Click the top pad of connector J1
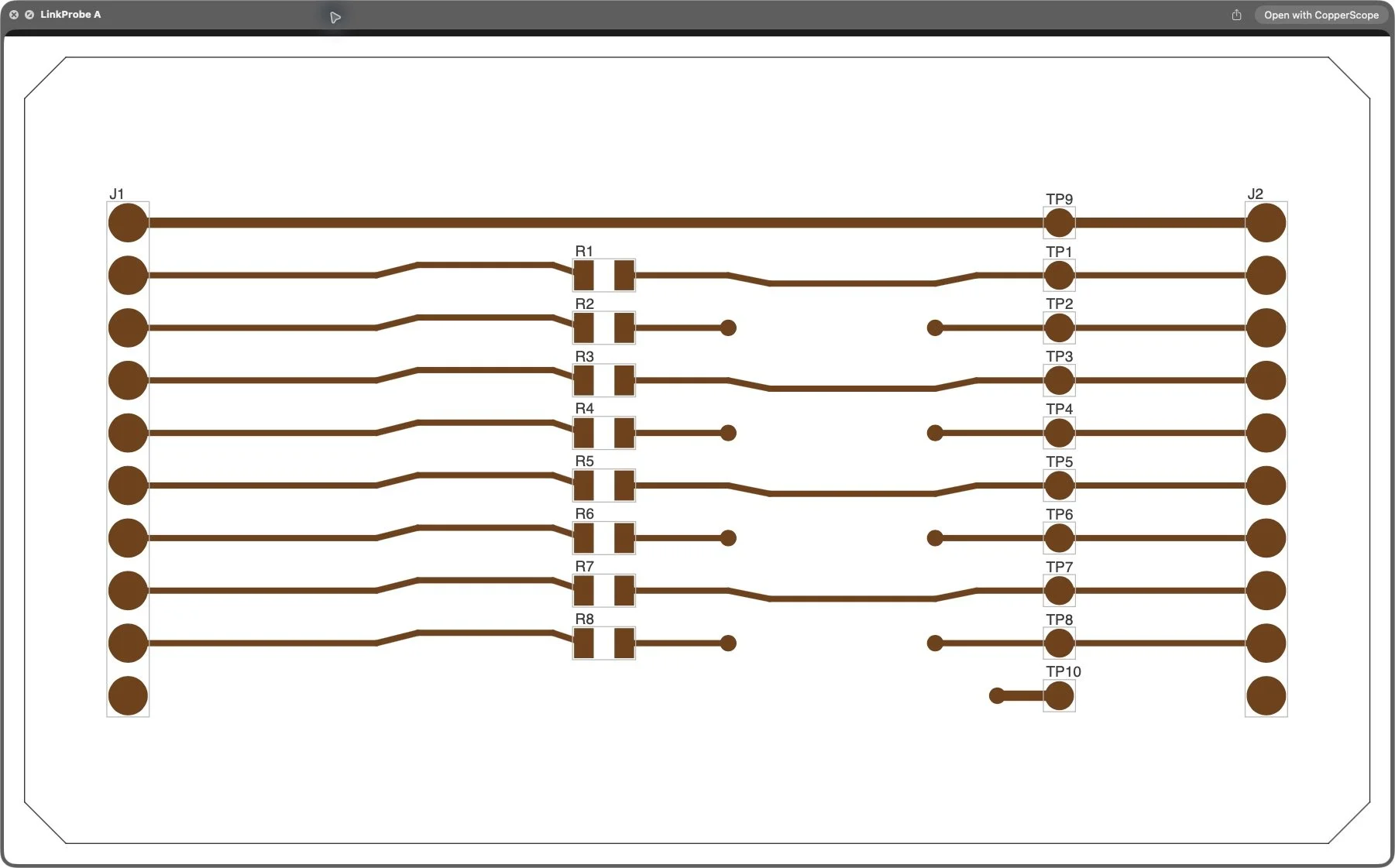The height and width of the screenshot is (868, 1395). click(x=128, y=223)
